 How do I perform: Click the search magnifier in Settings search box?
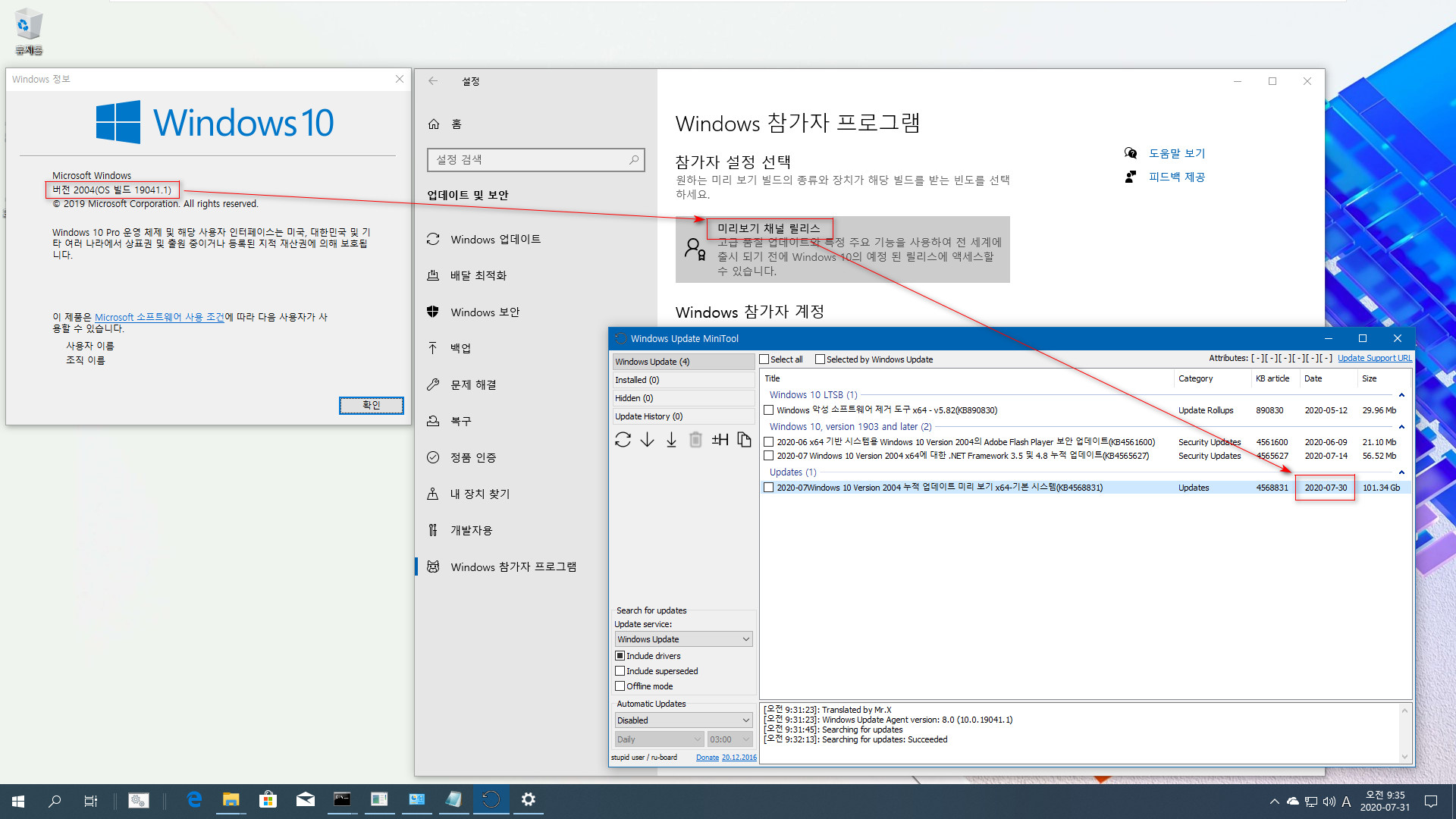634,159
